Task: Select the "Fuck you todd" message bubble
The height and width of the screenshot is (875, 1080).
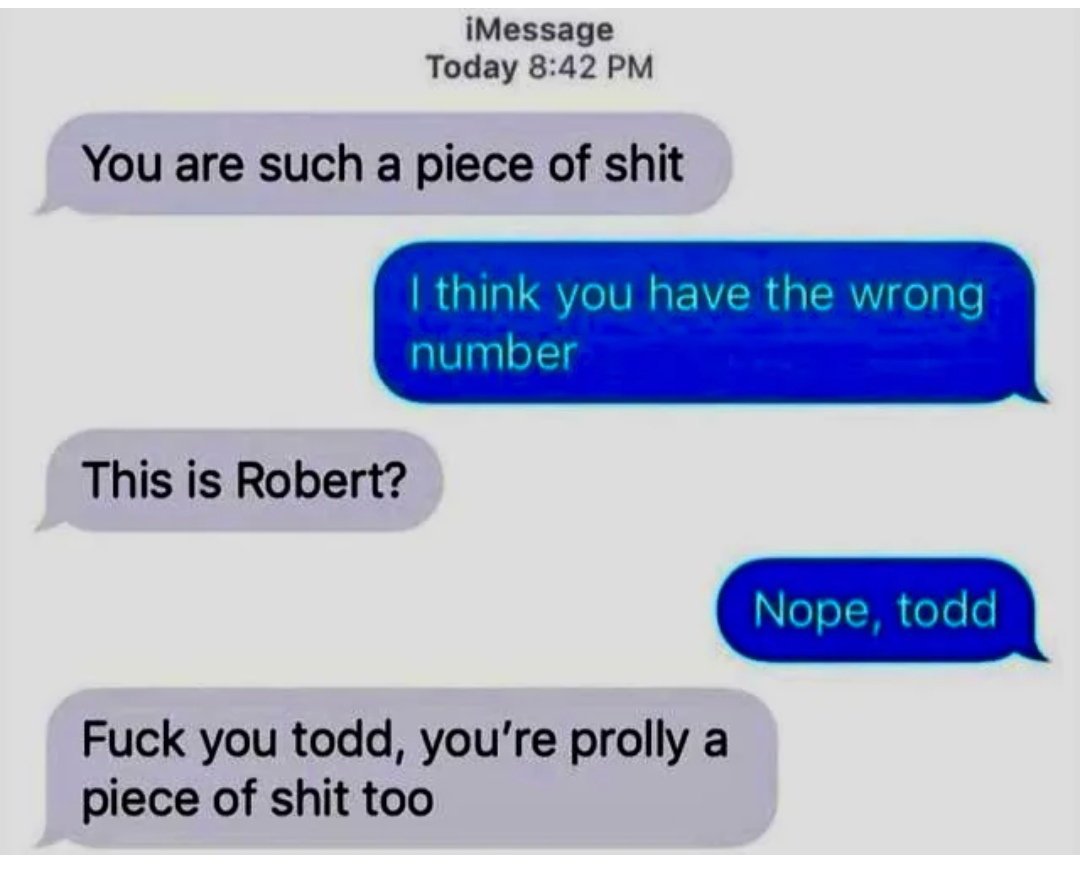Action: click(x=406, y=768)
